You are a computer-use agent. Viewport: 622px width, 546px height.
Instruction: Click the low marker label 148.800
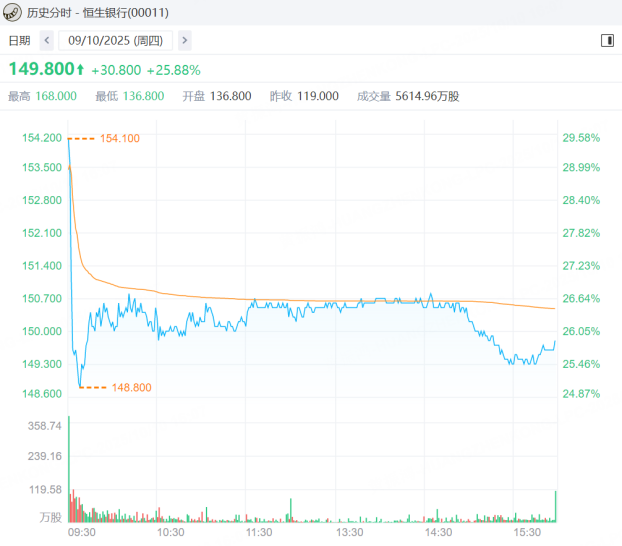[132, 387]
